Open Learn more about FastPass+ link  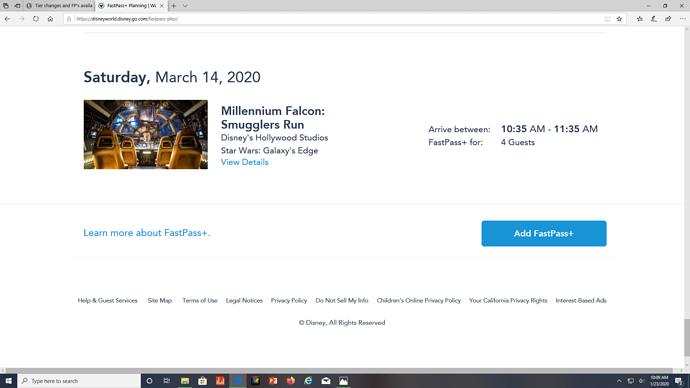(147, 233)
